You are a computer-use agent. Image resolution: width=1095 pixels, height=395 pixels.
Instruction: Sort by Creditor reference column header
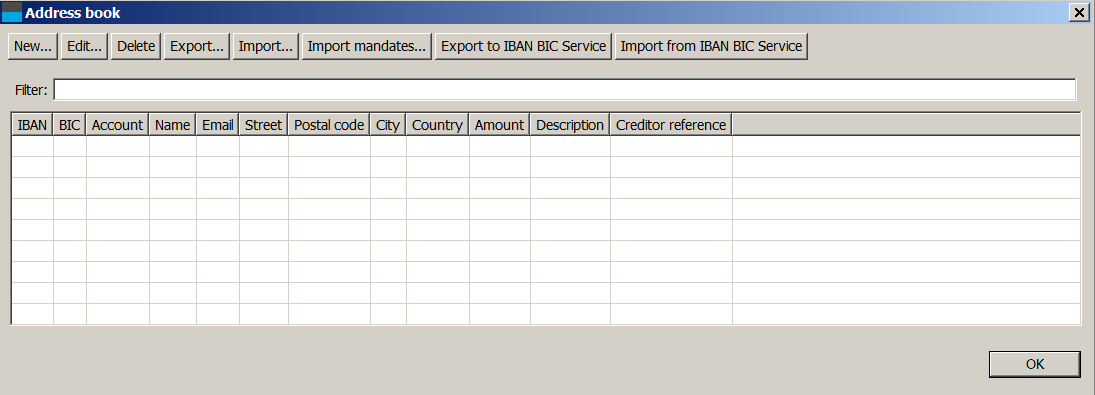pos(671,125)
